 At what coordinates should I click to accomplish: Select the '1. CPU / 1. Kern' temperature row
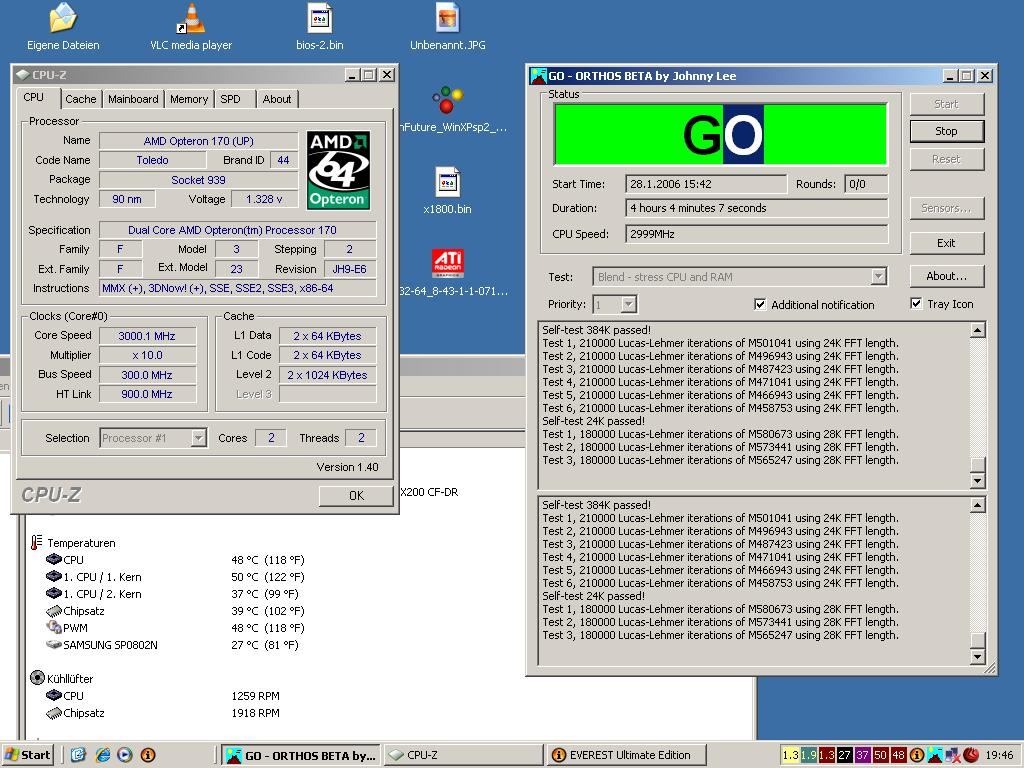[175, 577]
